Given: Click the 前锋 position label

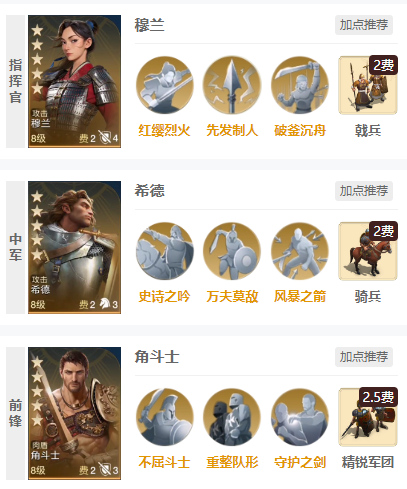Looking at the screenshot, I should pos(15,413).
